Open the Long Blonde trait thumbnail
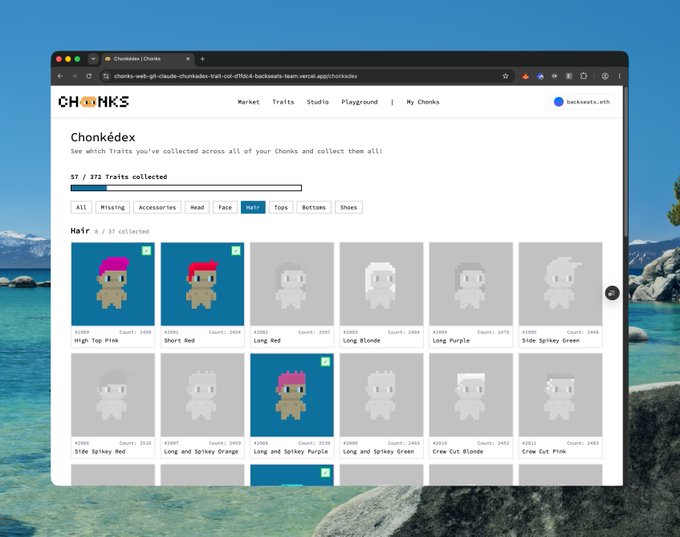 (x=381, y=284)
